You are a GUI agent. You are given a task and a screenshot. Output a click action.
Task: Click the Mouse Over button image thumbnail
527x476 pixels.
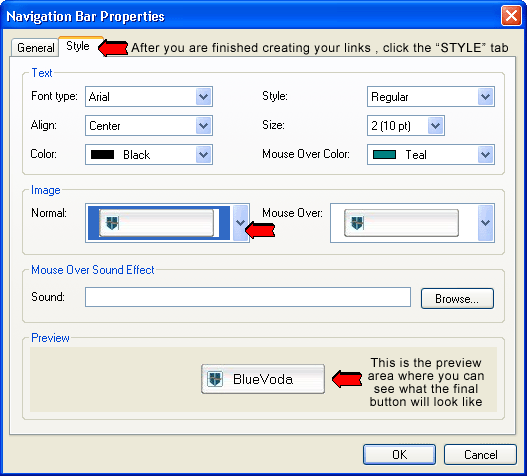[x=401, y=223]
